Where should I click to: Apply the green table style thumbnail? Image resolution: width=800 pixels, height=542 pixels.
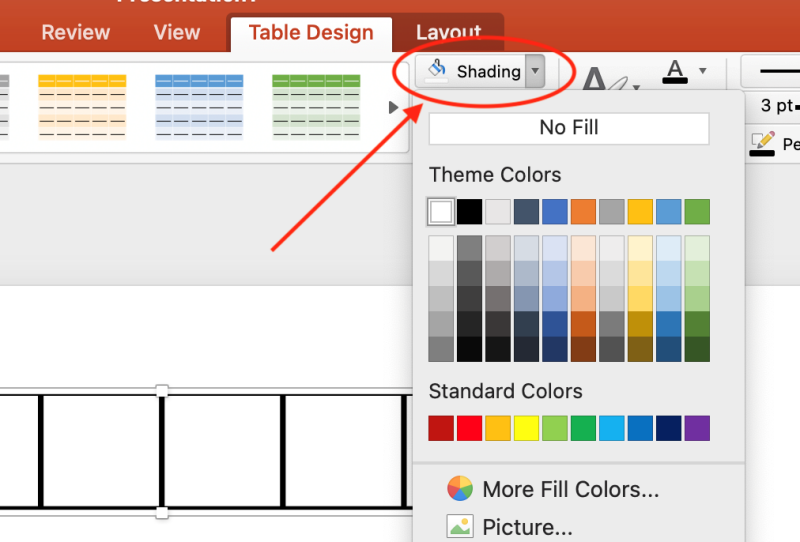316,105
